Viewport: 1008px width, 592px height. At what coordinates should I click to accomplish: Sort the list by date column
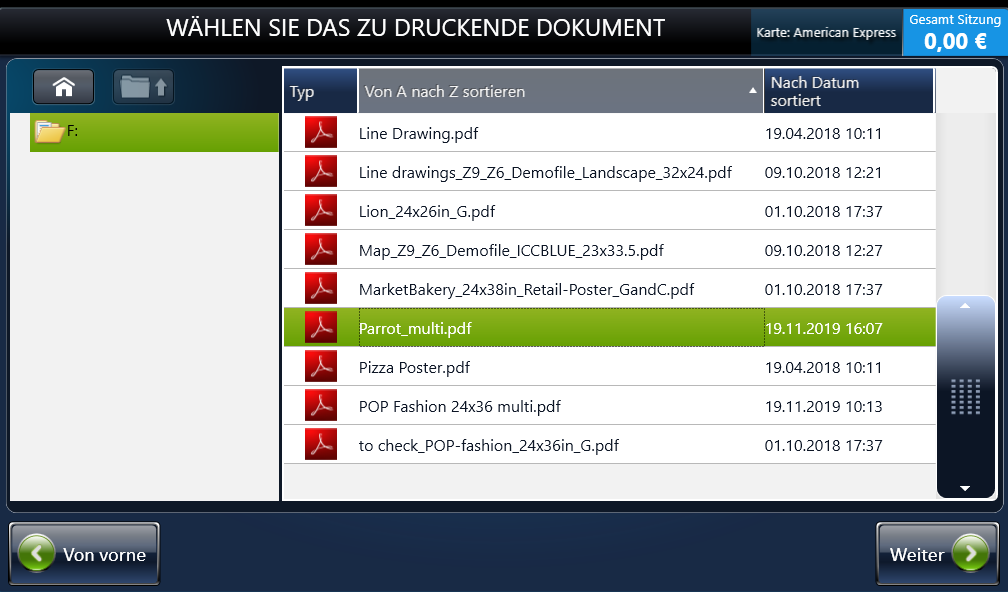(848, 91)
